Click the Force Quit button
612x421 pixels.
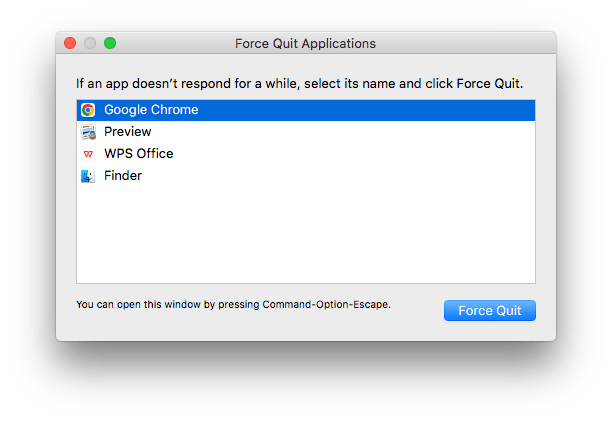489,311
